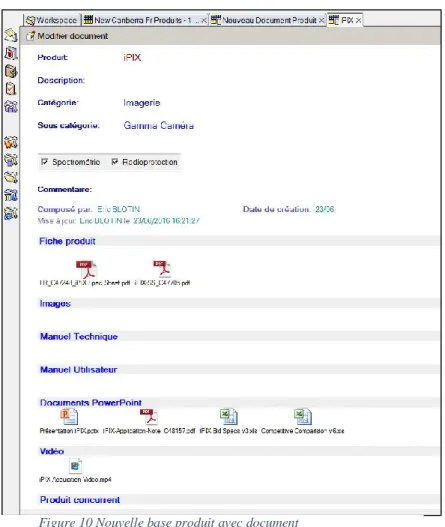Open Présentation iPIX.pptx PowerPoint file icon
The width and height of the screenshot is (445, 527).
[x=69, y=417]
